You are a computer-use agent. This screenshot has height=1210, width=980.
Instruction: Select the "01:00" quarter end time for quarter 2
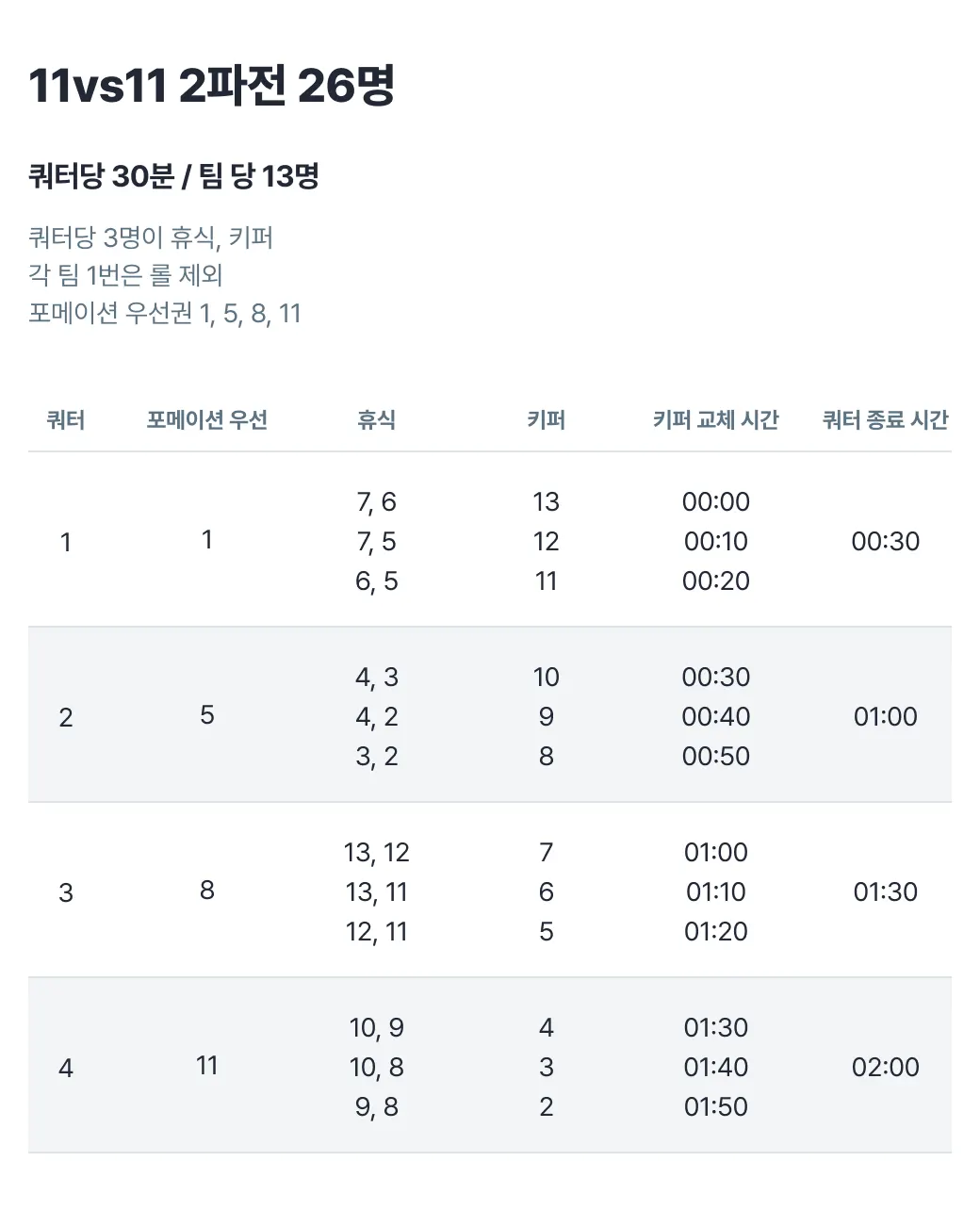886,717
